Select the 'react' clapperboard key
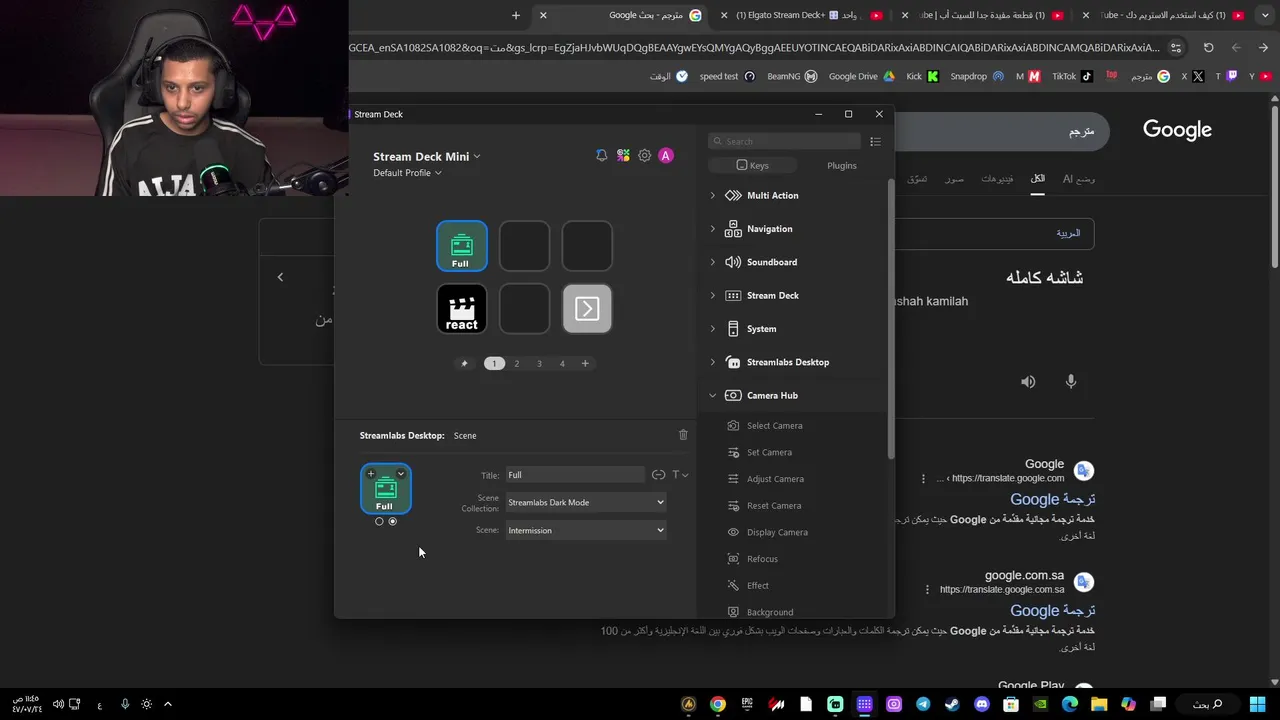The image size is (1280, 720). coord(462,309)
